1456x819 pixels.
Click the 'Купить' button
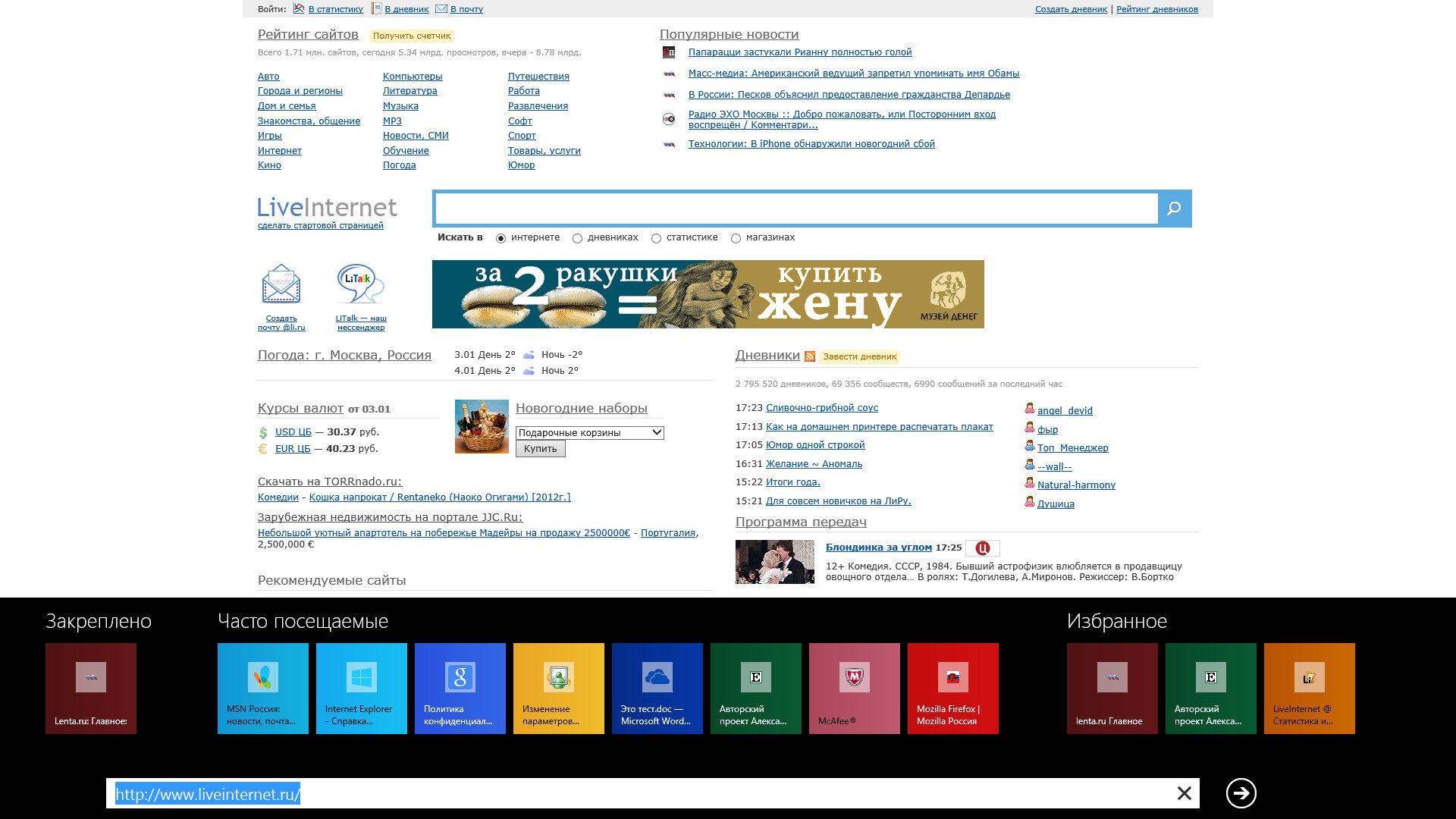540,449
